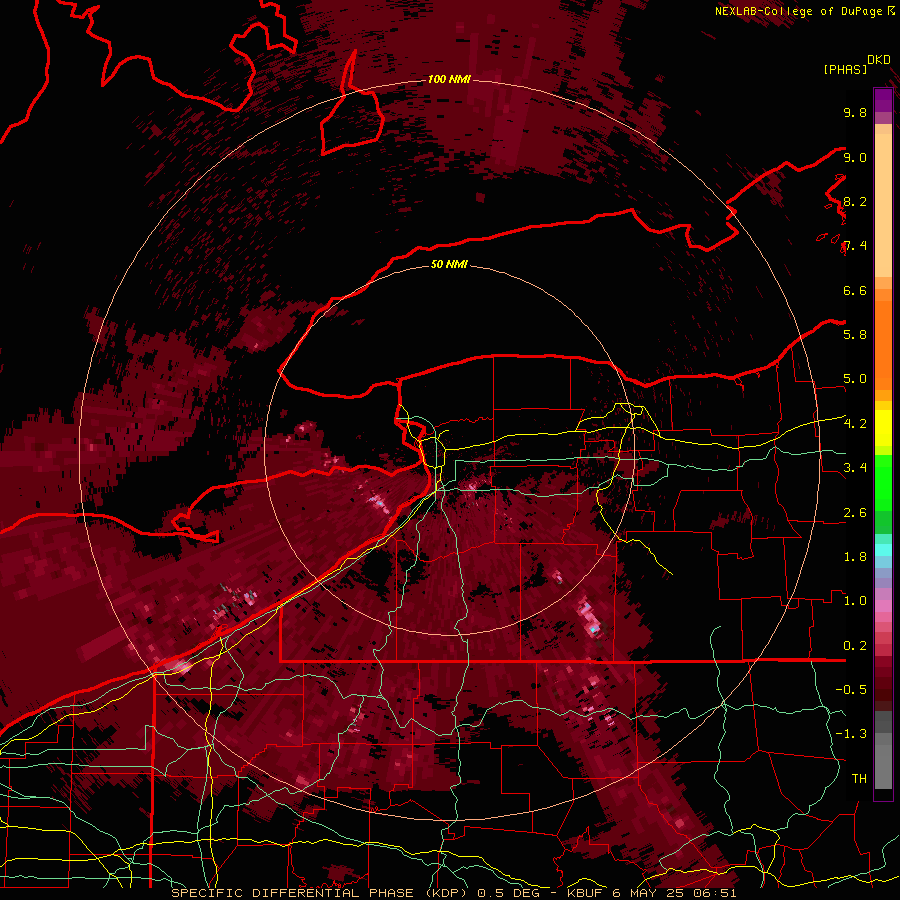Click the DKD PHAS legend title
The image size is (900, 900).
[x=856, y=64]
